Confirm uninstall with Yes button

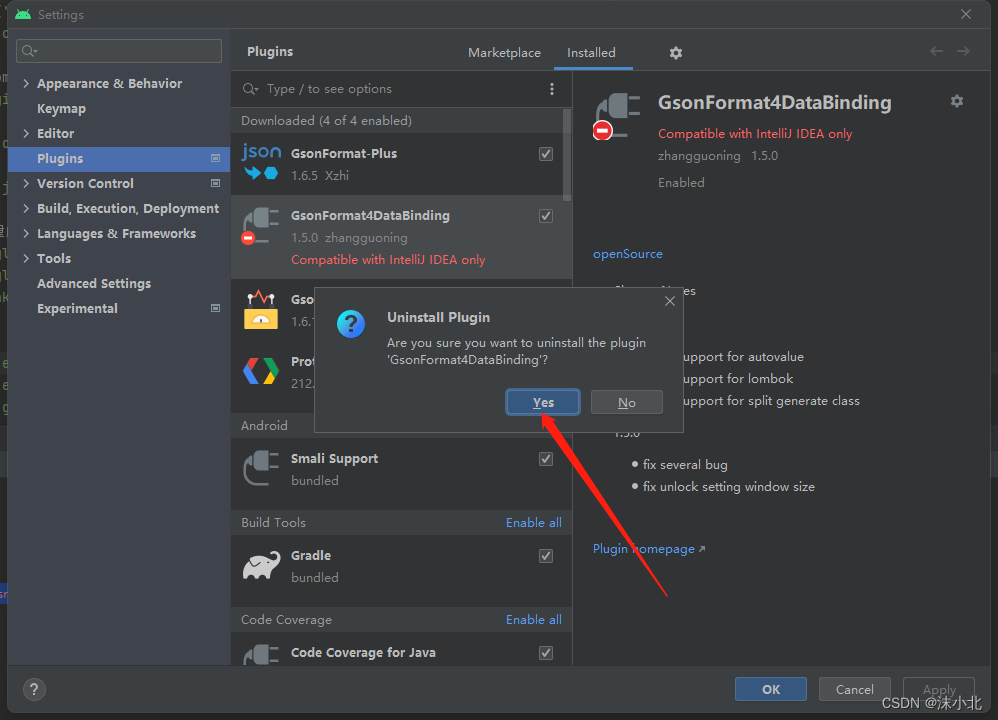coord(543,402)
